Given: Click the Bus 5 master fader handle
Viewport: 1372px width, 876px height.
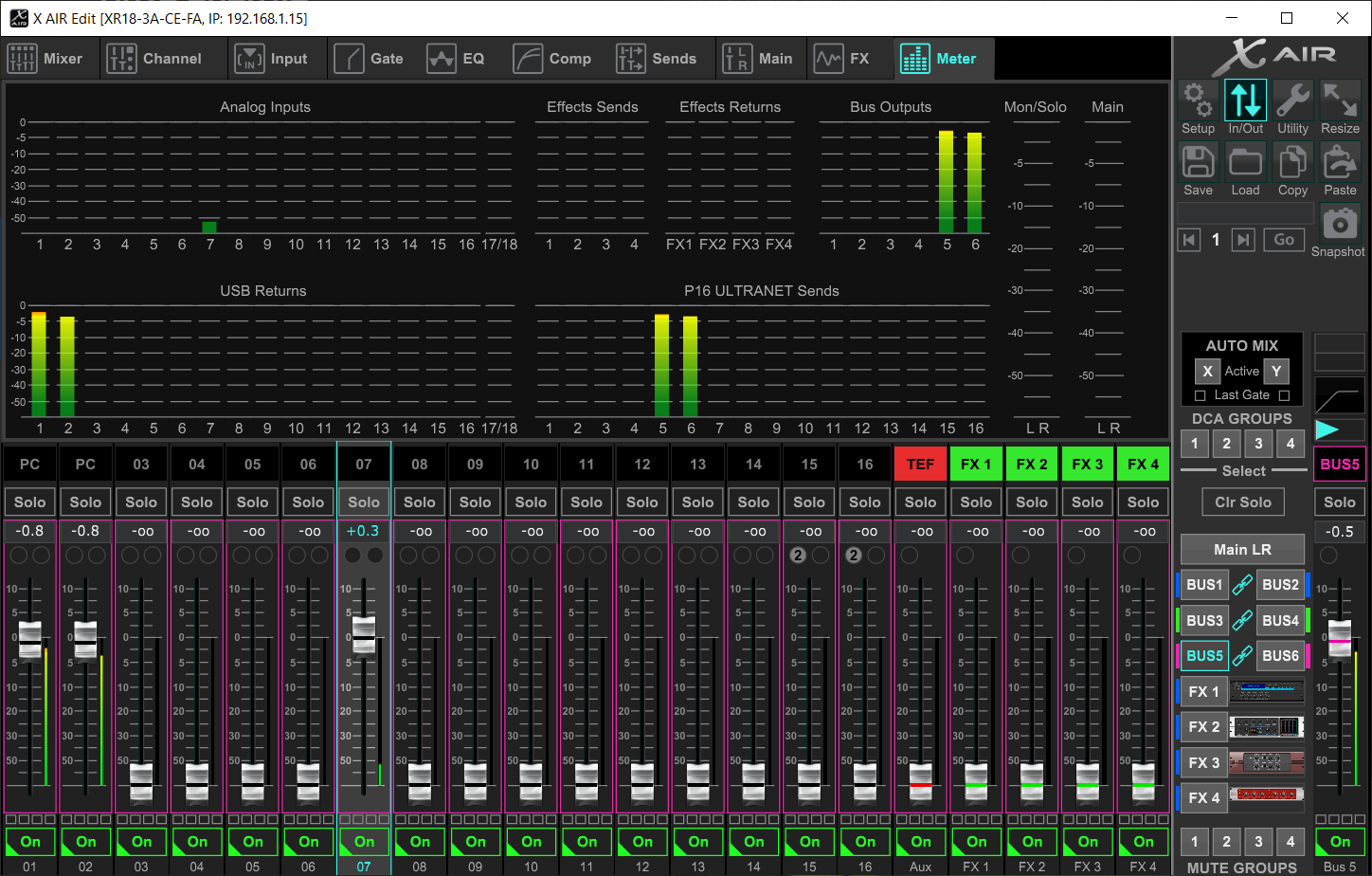Looking at the screenshot, I should tap(1340, 639).
